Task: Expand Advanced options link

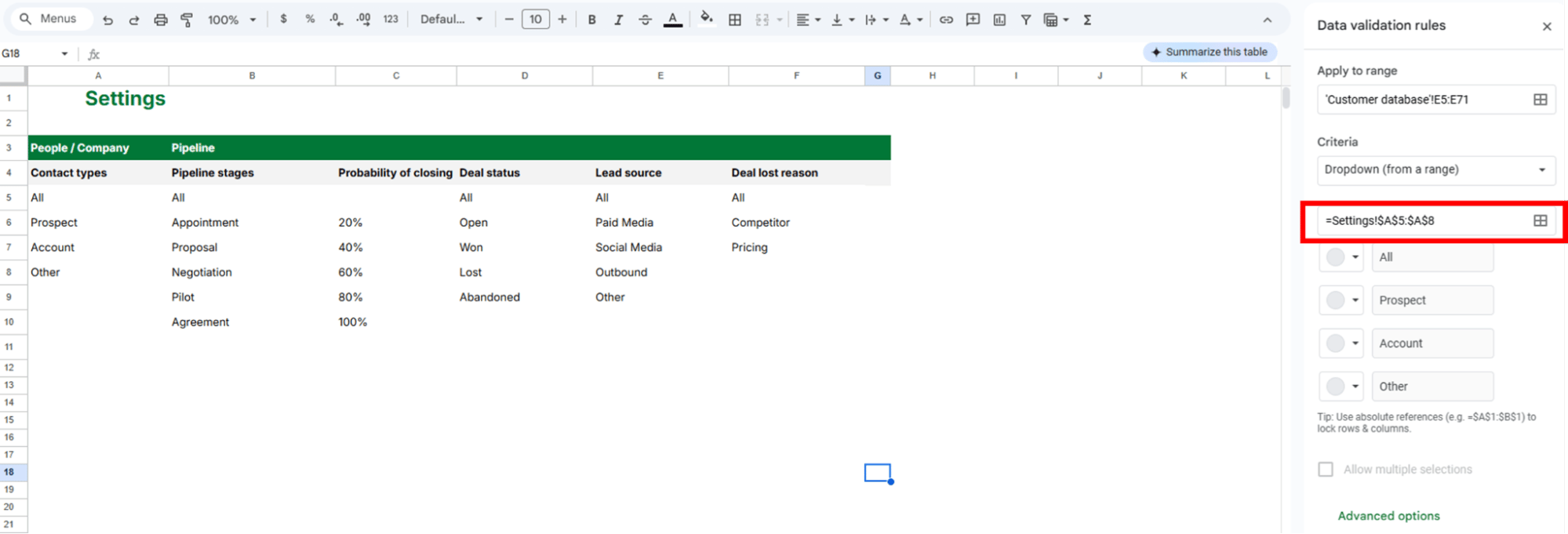Action: [x=1388, y=516]
